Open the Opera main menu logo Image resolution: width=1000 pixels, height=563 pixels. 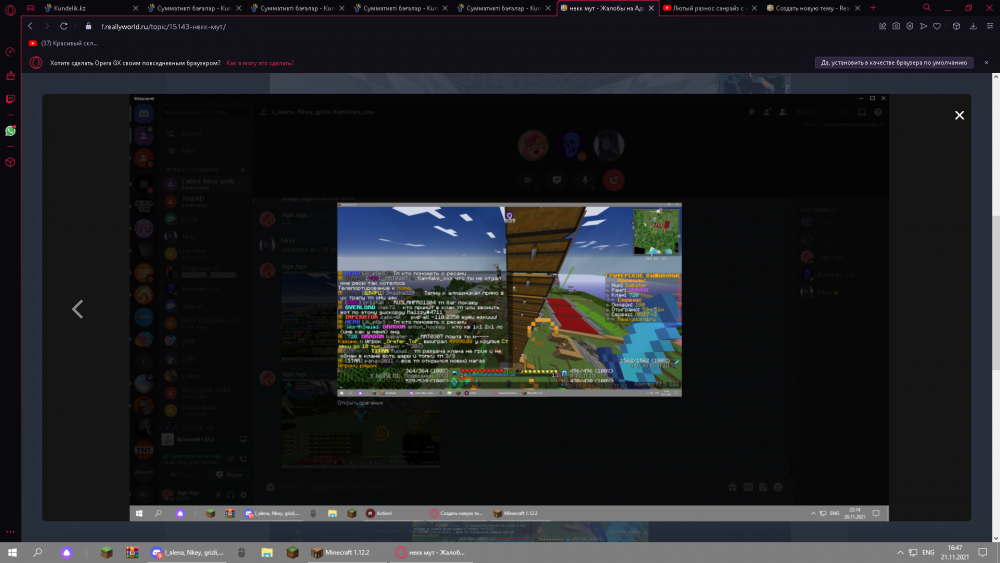click(10, 9)
